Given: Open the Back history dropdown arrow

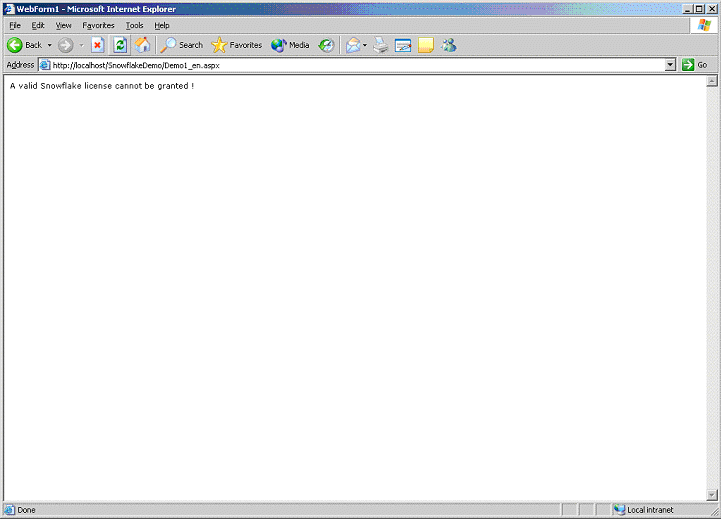Looking at the screenshot, I should point(50,45).
